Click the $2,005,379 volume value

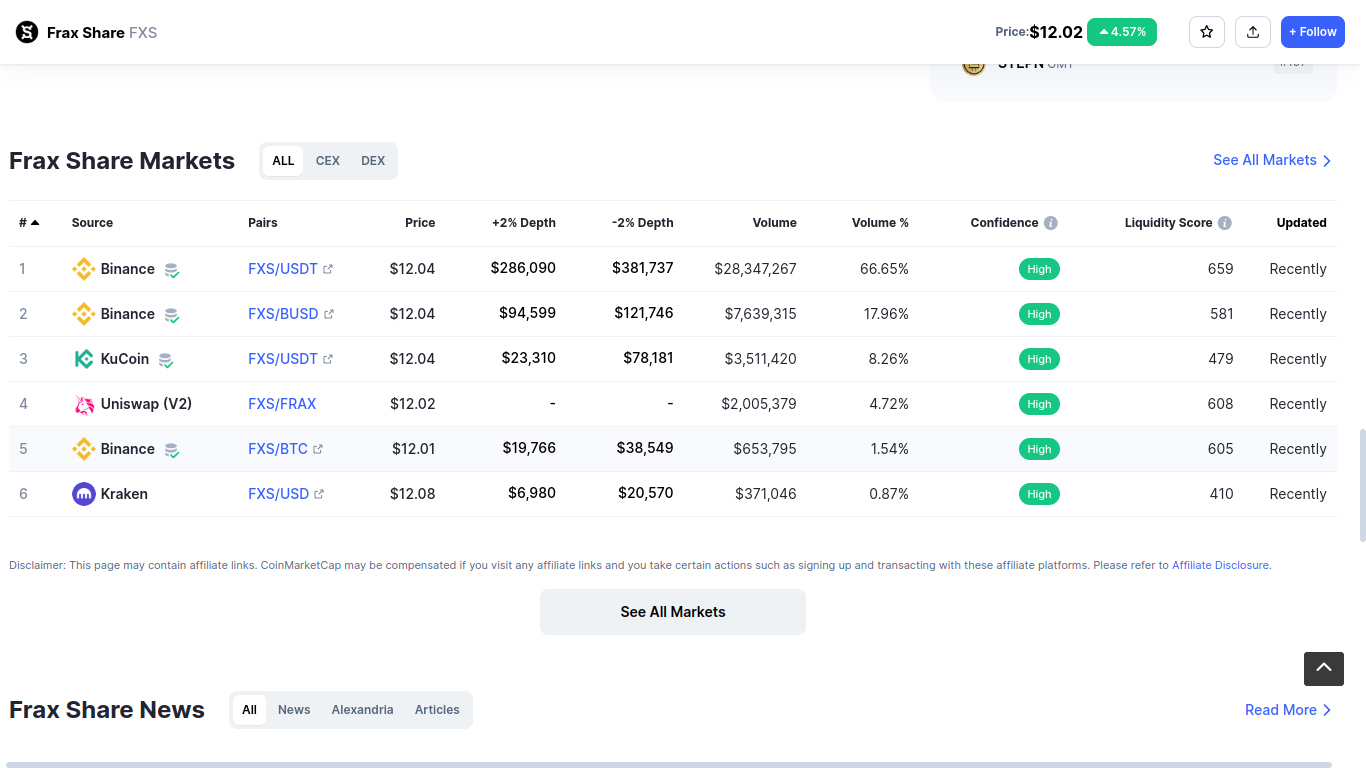pos(759,404)
